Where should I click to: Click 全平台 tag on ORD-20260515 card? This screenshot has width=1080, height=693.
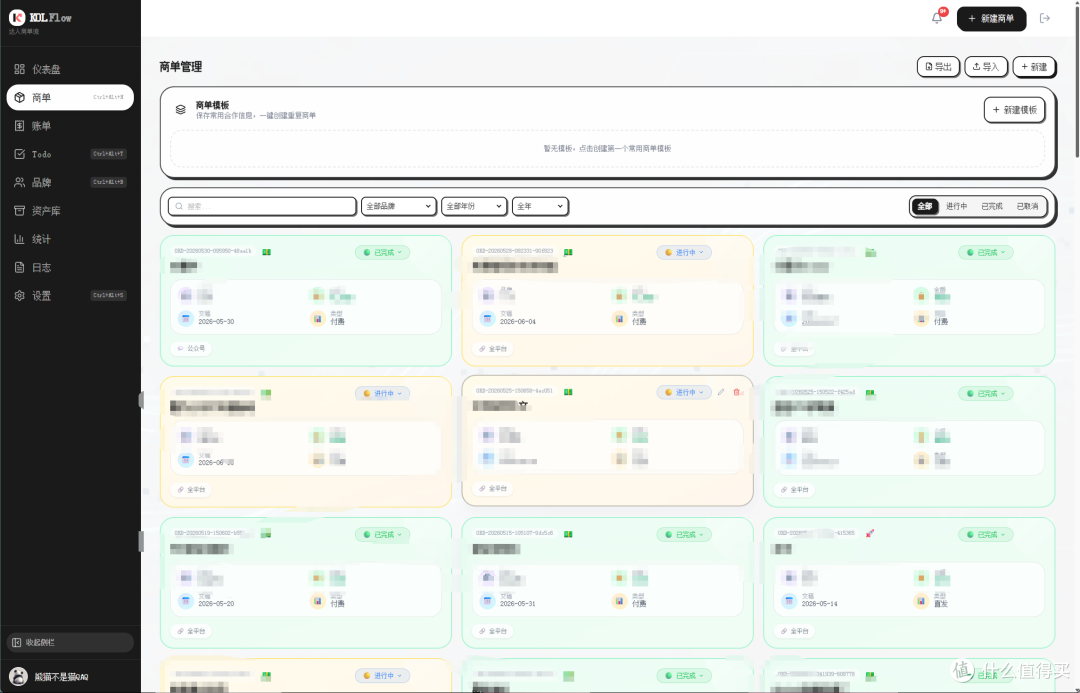[x=493, y=631]
